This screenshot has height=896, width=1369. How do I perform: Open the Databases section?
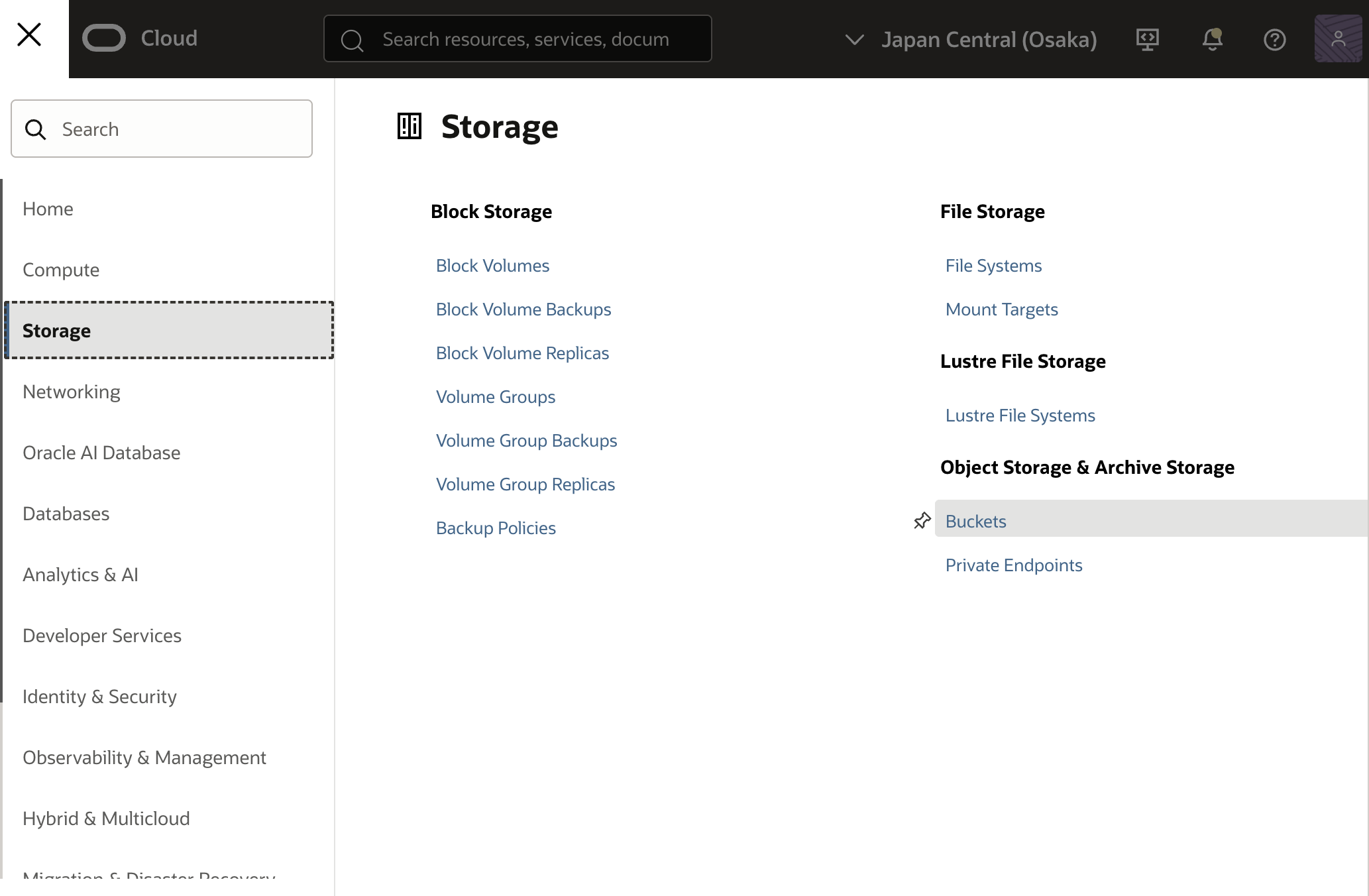coord(66,514)
